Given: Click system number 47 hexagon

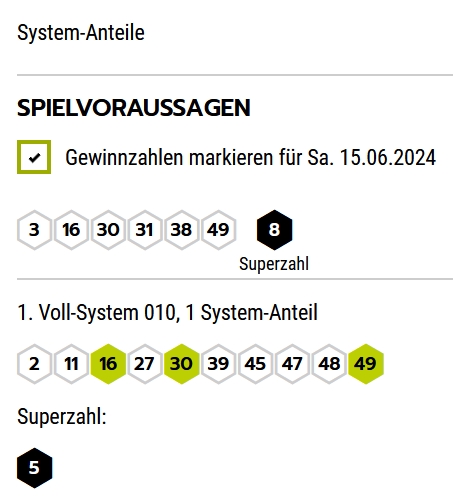Looking at the screenshot, I should (x=292, y=364).
